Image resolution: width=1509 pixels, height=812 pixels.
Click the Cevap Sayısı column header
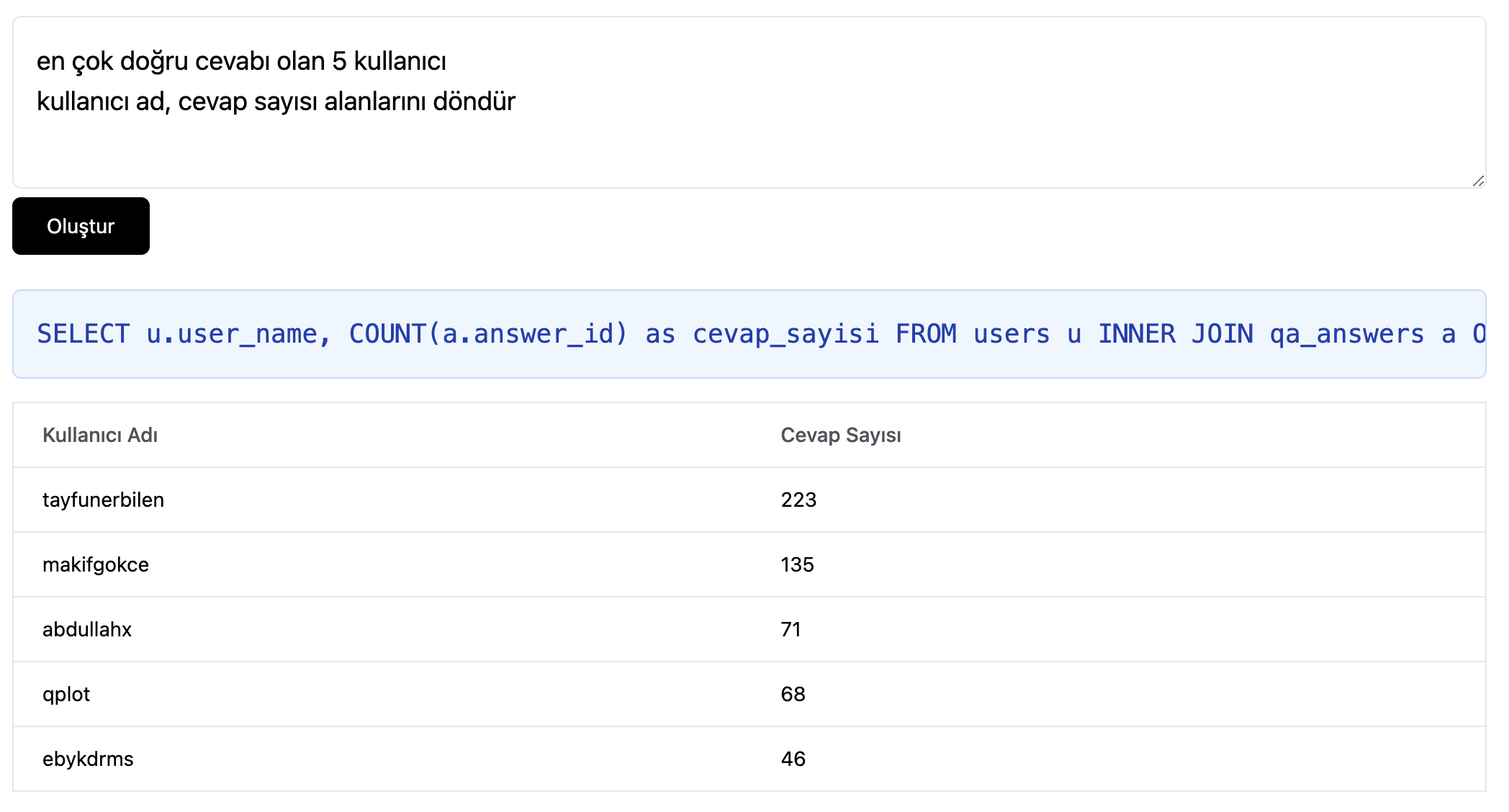(840, 435)
